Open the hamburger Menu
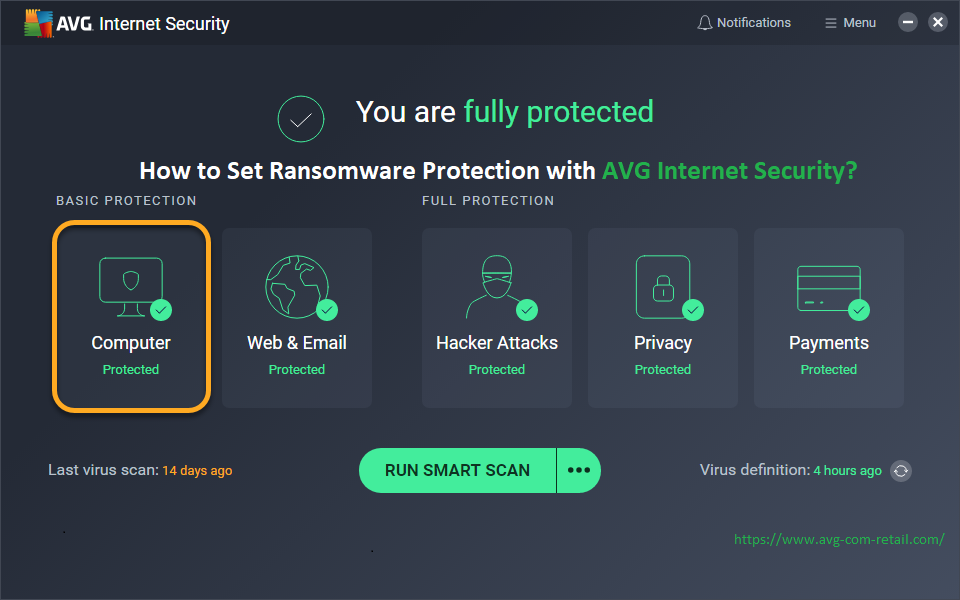This screenshot has width=960, height=600. coord(850,23)
